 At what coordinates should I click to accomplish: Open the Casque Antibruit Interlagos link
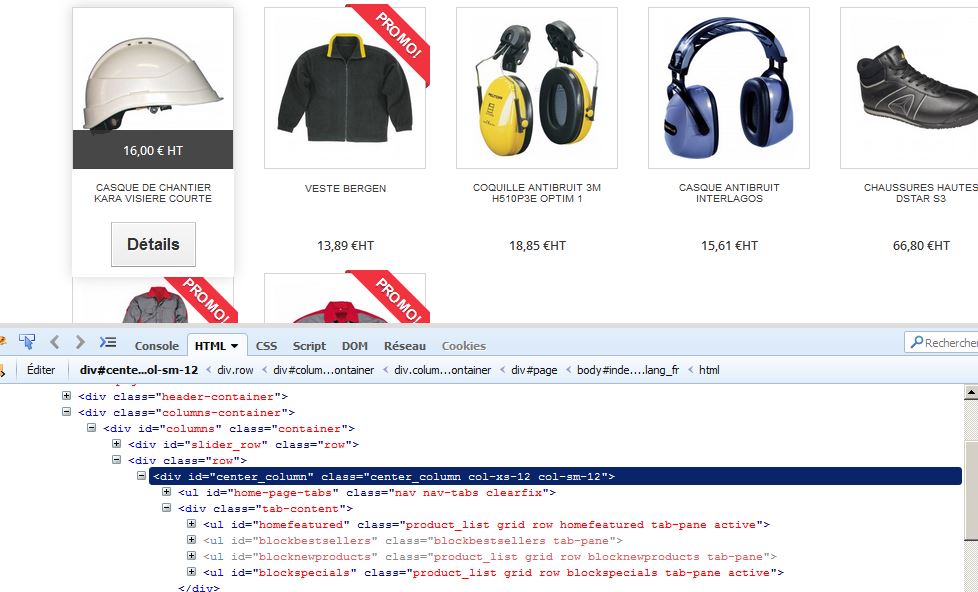click(x=729, y=193)
